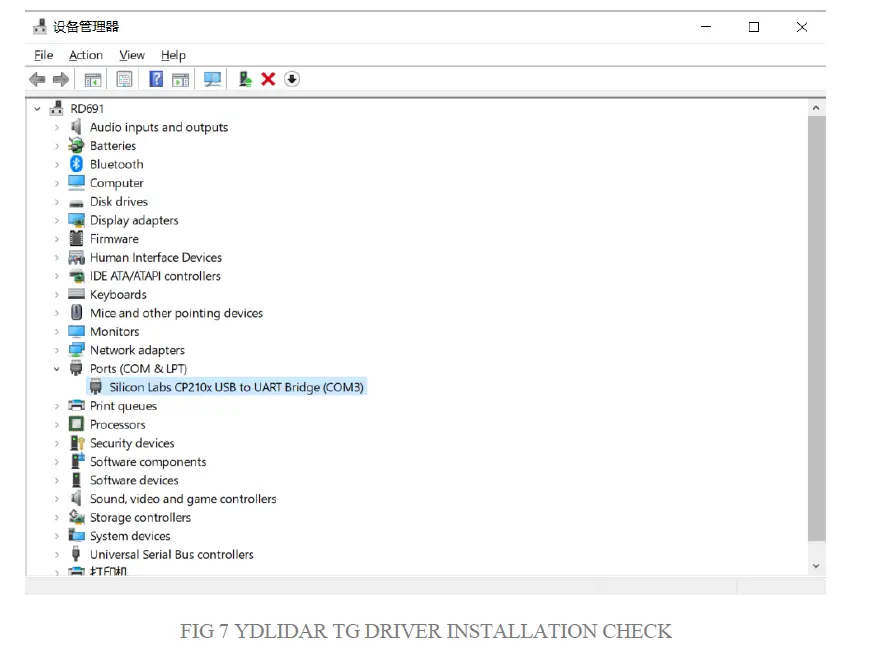The height and width of the screenshot is (668, 890).
Task: Click the Disable device down-arrow icon
Action: tap(292, 79)
